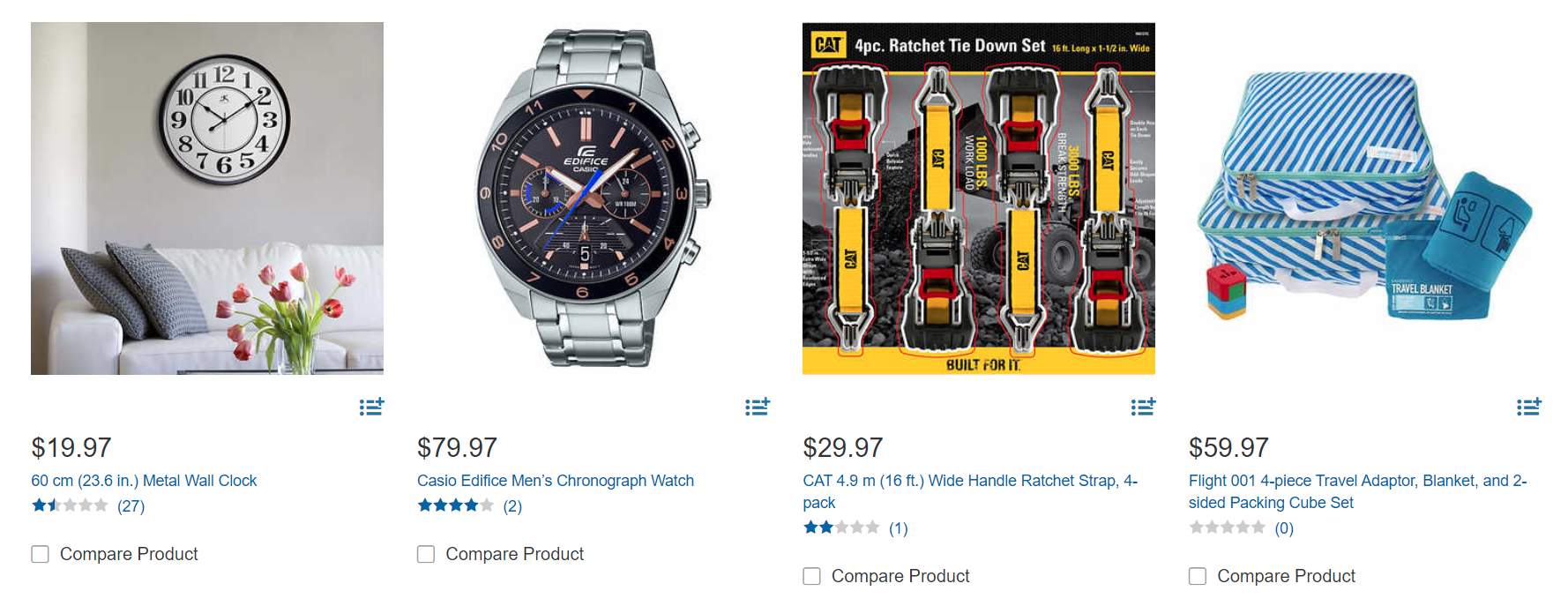Click the Casio Edifice watch image
Viewport: 1568px width, 606px height.
pyautogui.click(x=593, y=198)
